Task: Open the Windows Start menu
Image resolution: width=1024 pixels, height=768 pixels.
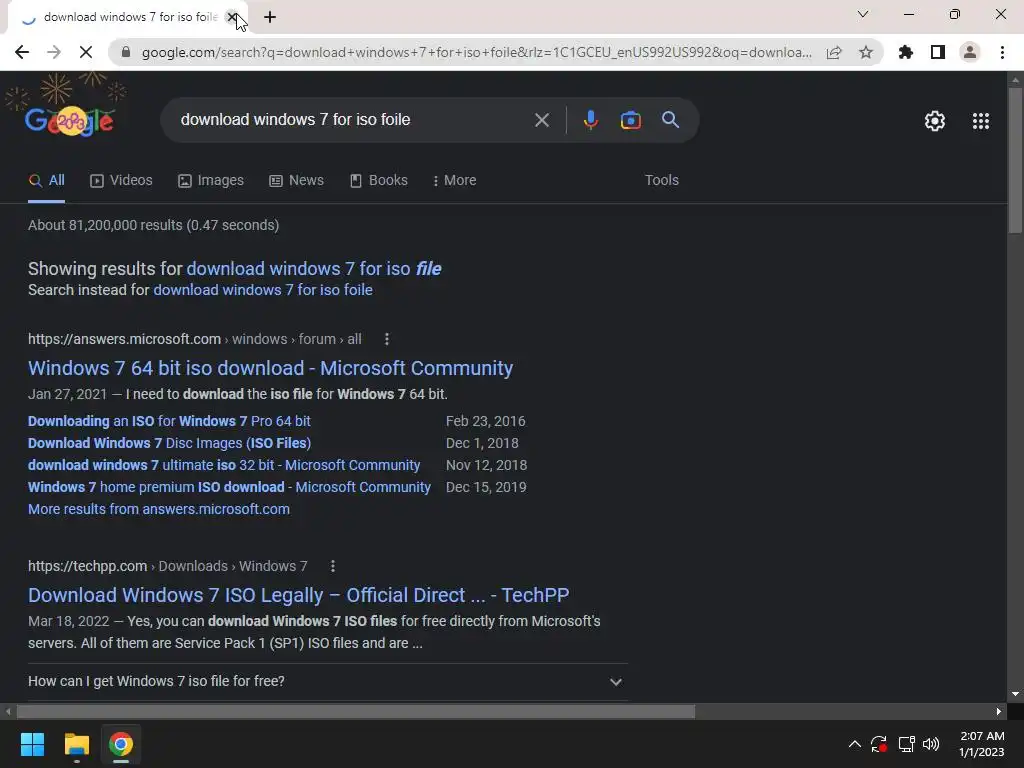Action: point(32,744)
